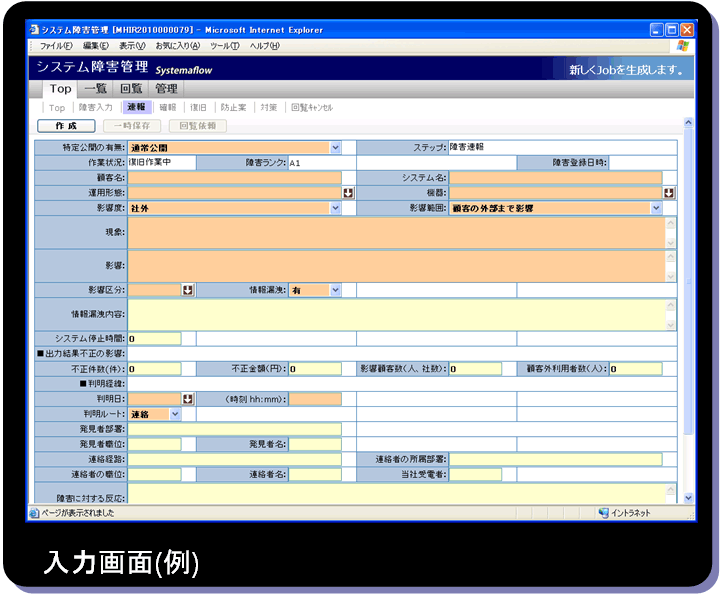Click the 発見者職位 input field

point(155,444)
